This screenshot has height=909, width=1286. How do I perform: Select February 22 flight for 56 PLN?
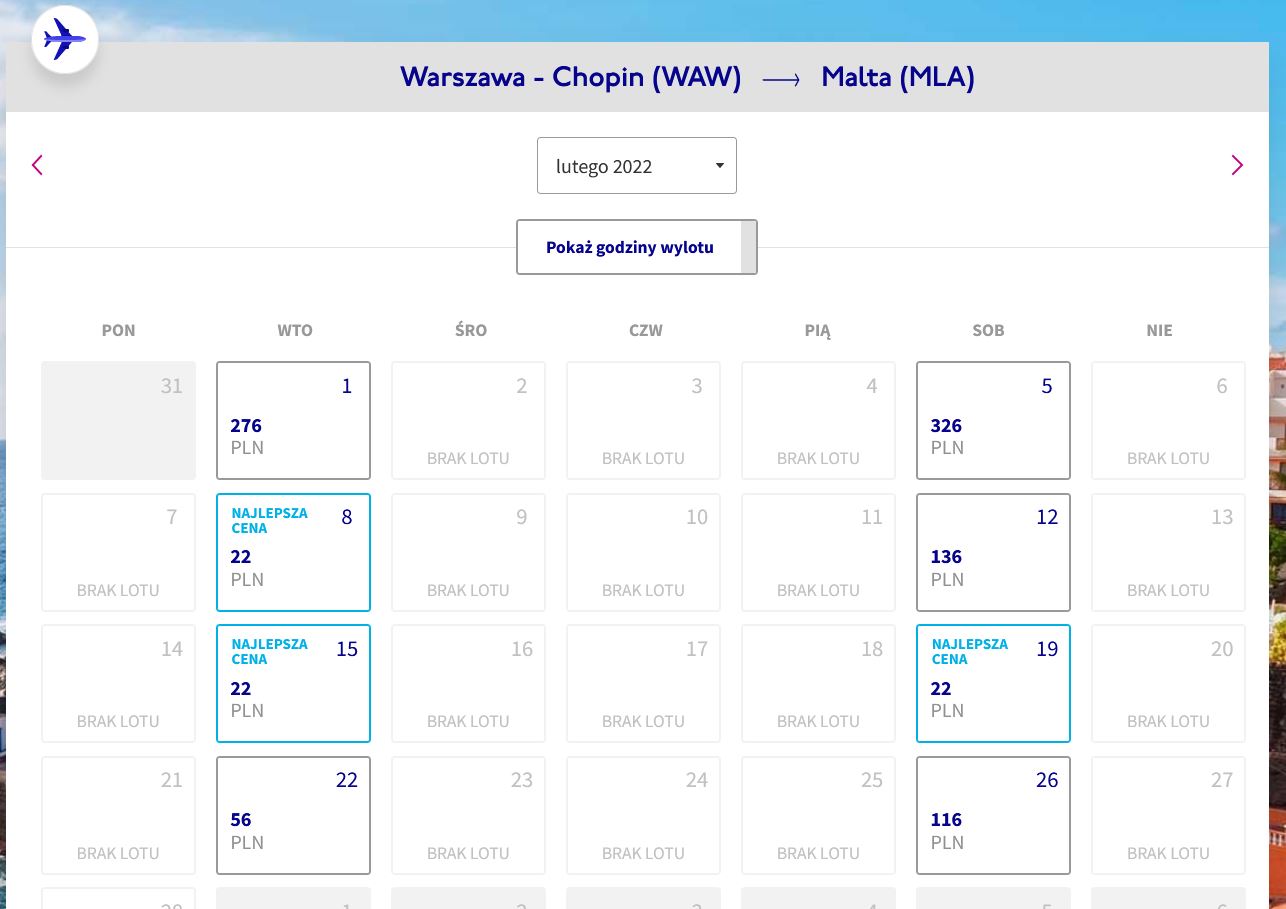click(x=293, y=815)
